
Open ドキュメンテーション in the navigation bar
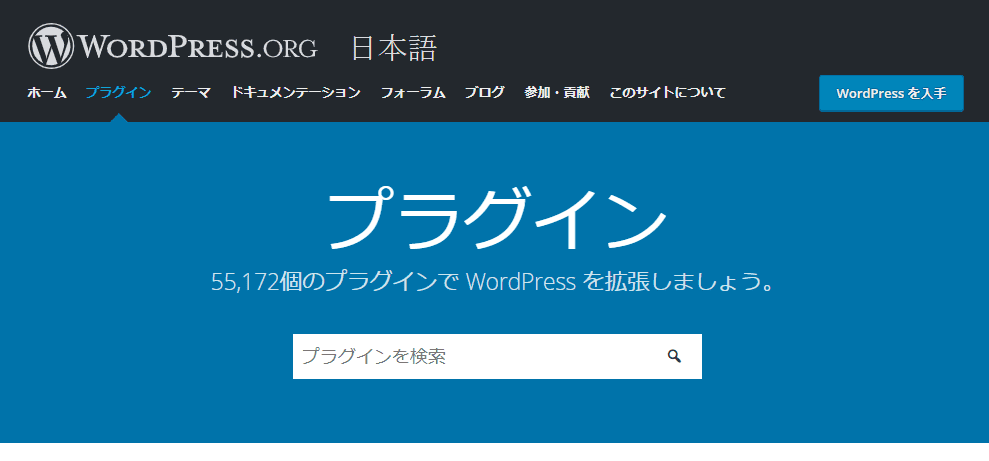point(296,93)
